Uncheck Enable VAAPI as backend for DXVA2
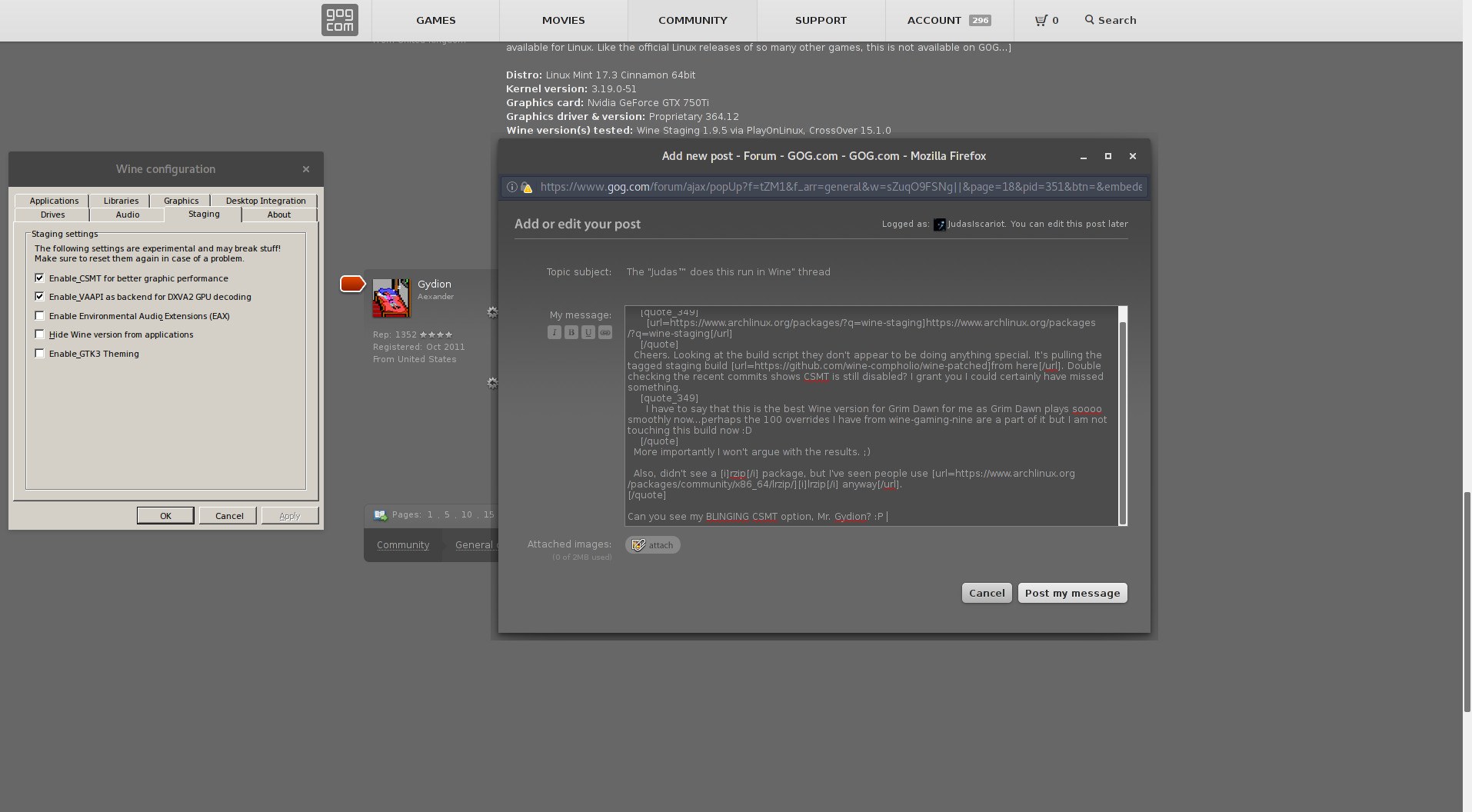This screenshot has width=1472, height=812. click(x=39, y=296)
